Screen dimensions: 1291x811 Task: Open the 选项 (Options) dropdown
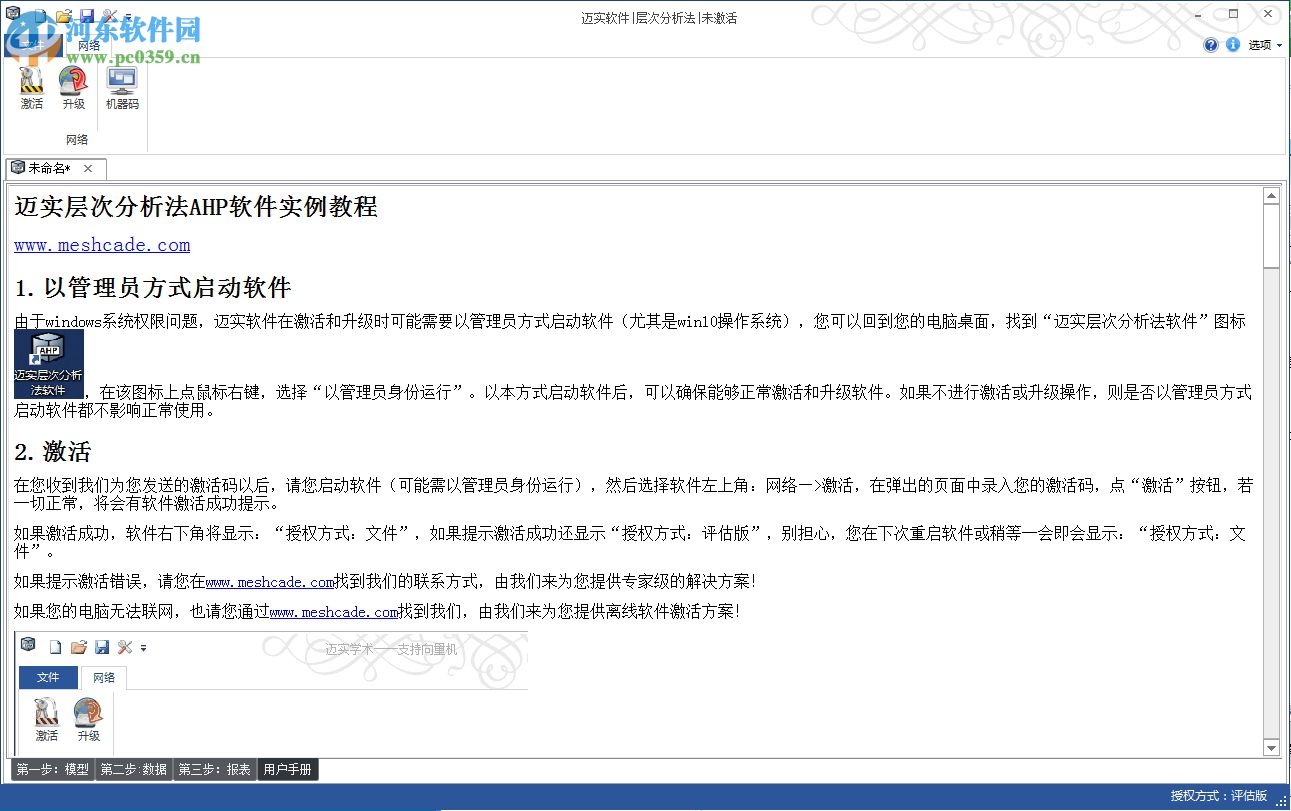tap(1260, 45)
